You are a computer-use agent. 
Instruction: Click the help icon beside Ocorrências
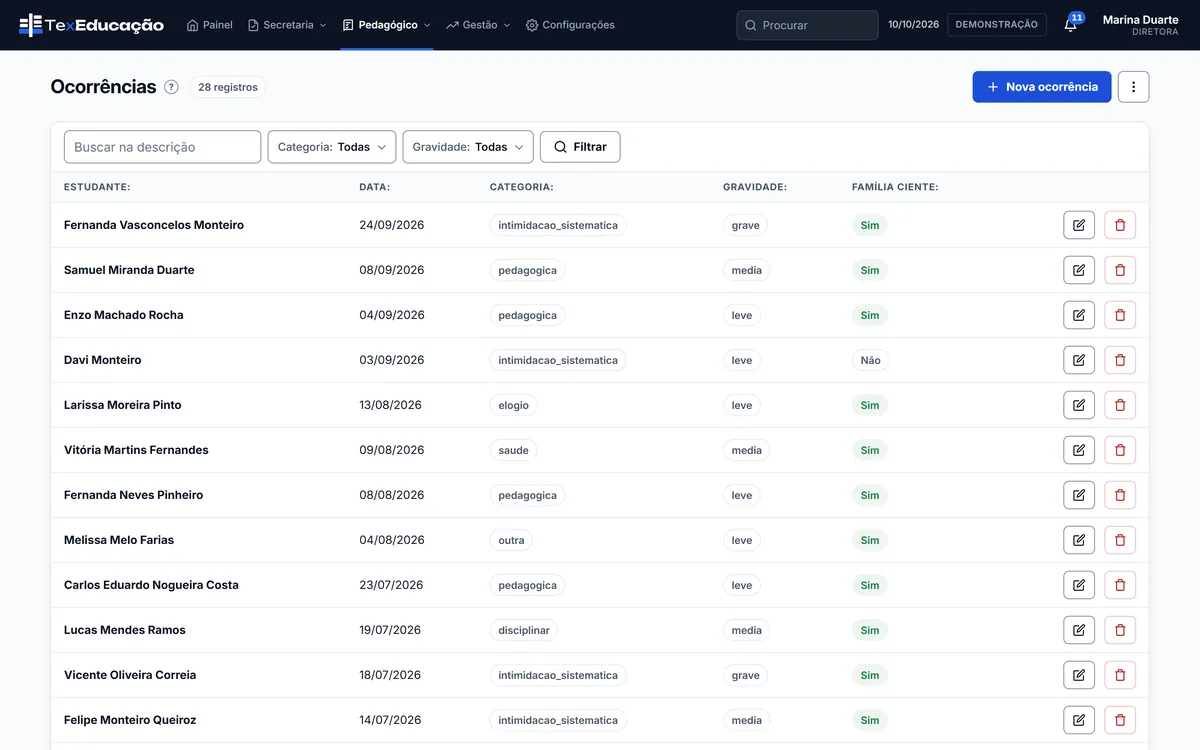point(171,87)
